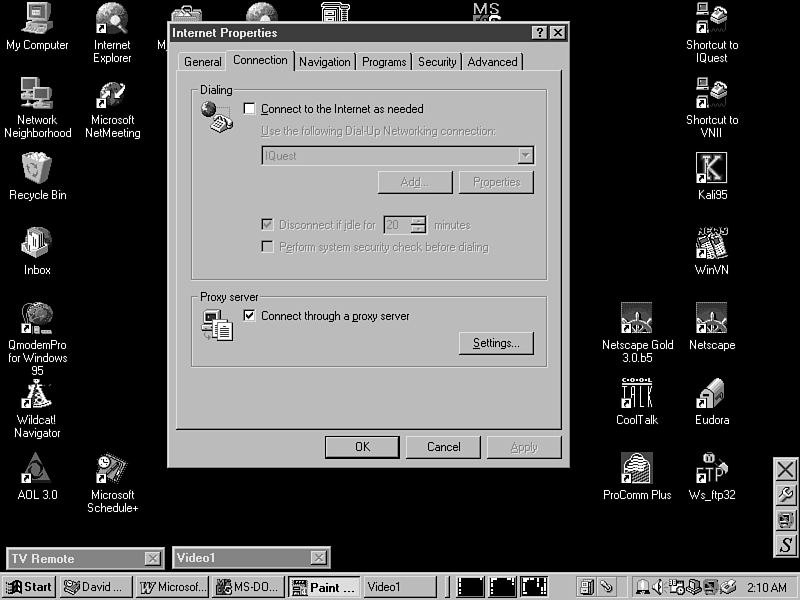
Task: Enable Connect to the Internet as needed
Action: point(249,109)
